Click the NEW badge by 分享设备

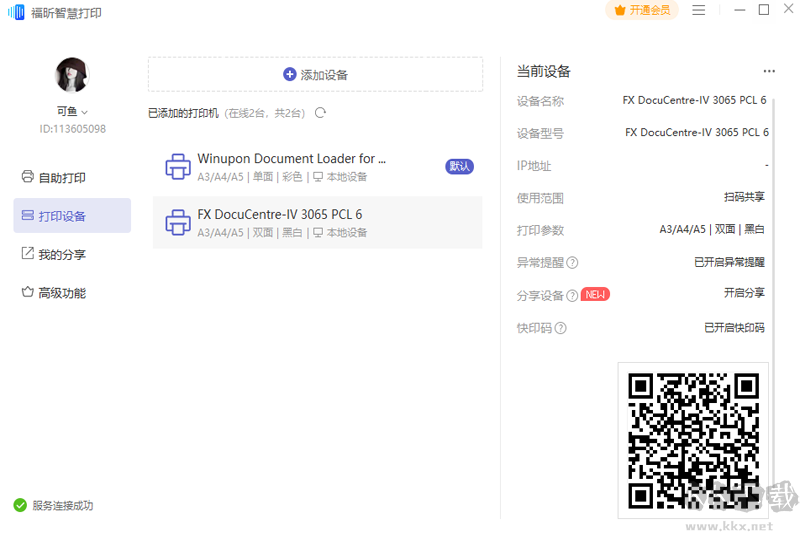[x=595, y=294]
